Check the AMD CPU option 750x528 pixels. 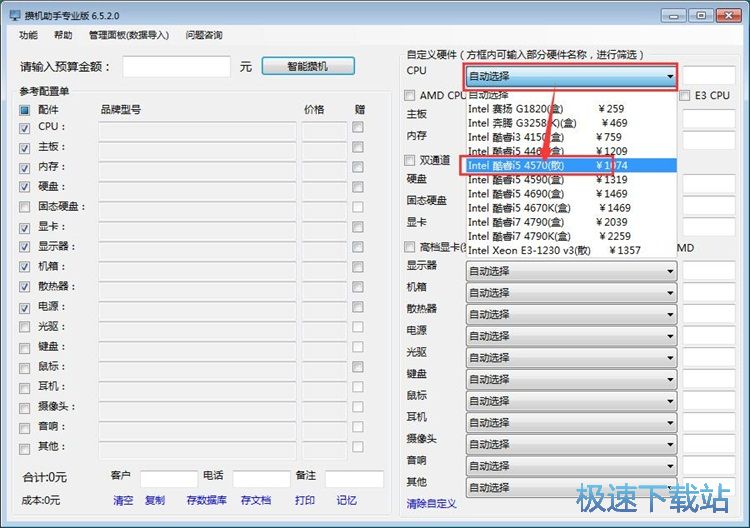[x=409, y=95]
